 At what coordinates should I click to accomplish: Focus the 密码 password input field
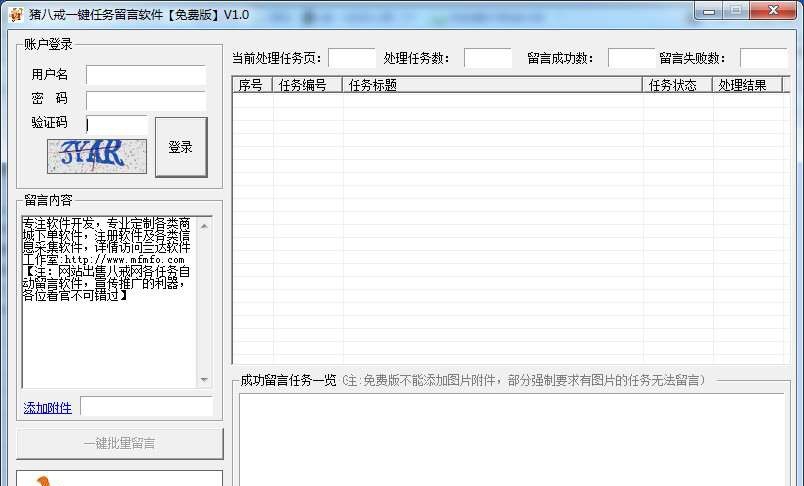coord(146,101)
